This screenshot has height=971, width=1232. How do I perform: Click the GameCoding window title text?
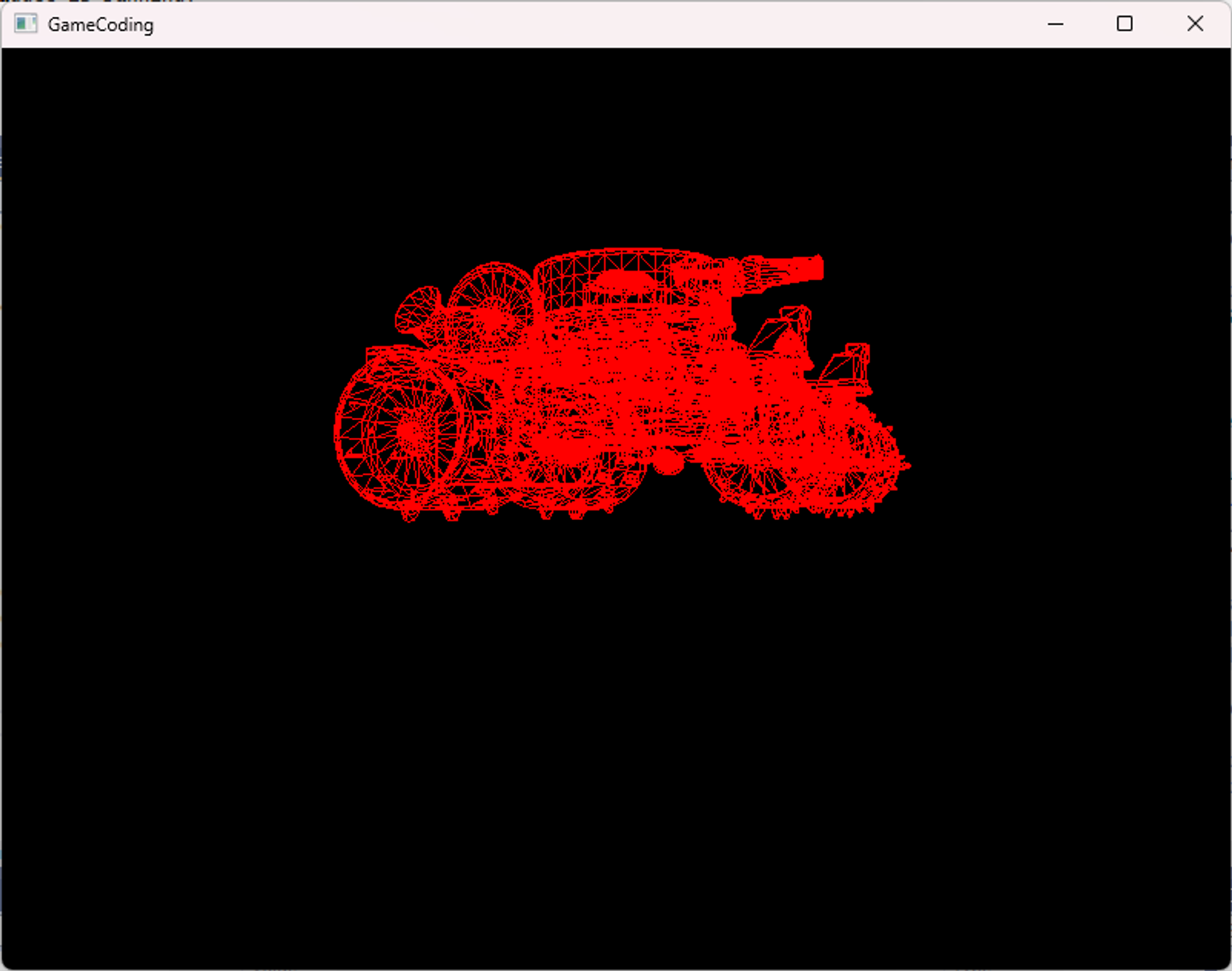100,25
